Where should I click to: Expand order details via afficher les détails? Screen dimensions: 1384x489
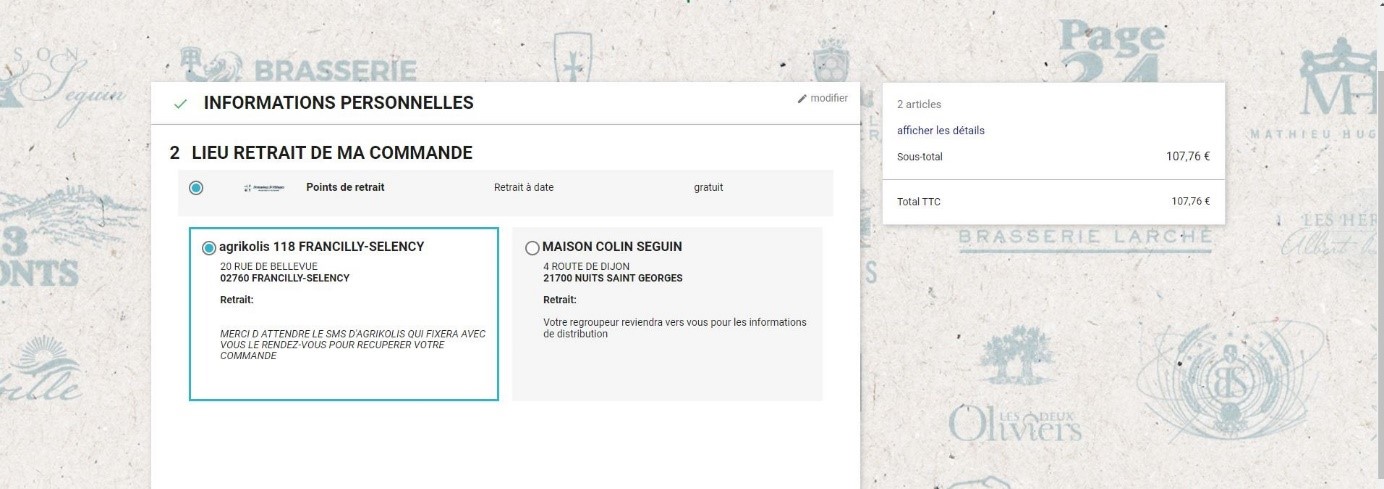(941, 130)
